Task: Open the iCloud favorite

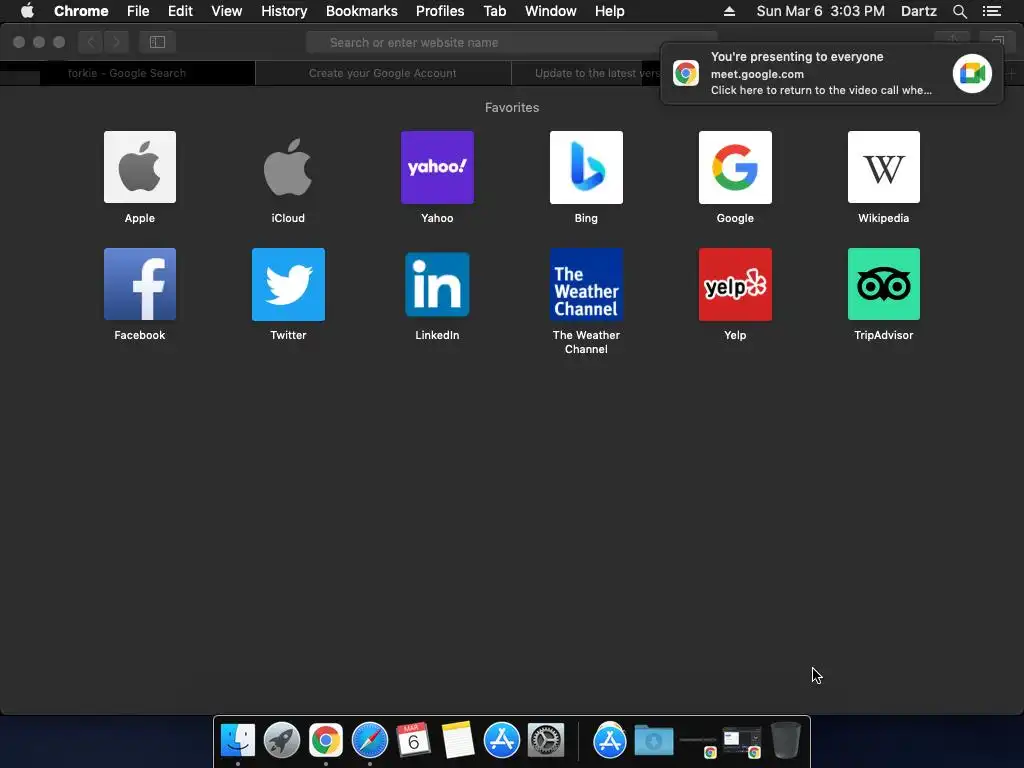Action: tap(288, 167)
